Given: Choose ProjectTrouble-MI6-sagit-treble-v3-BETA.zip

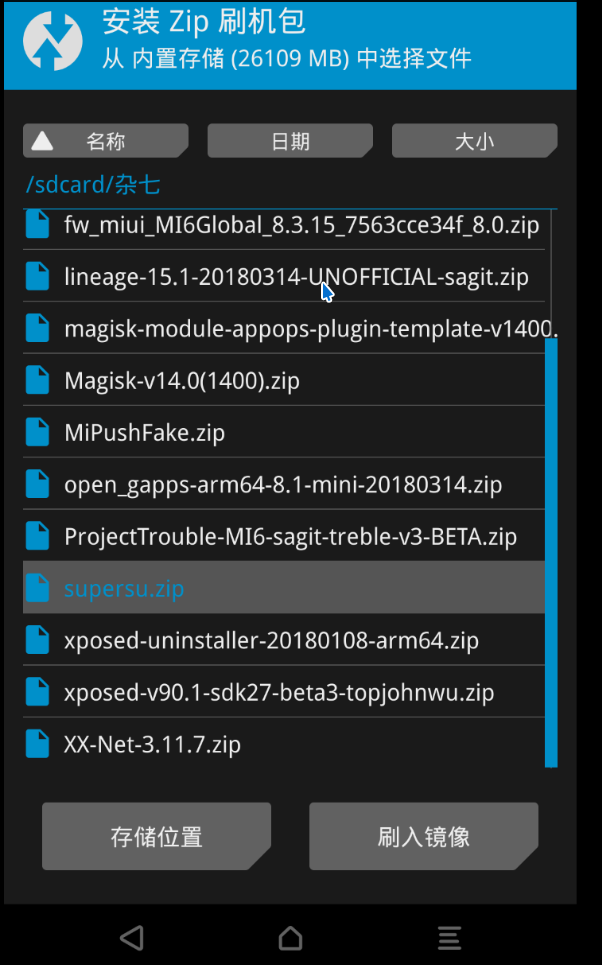Looking at the screenshot, I should (284, 536).
